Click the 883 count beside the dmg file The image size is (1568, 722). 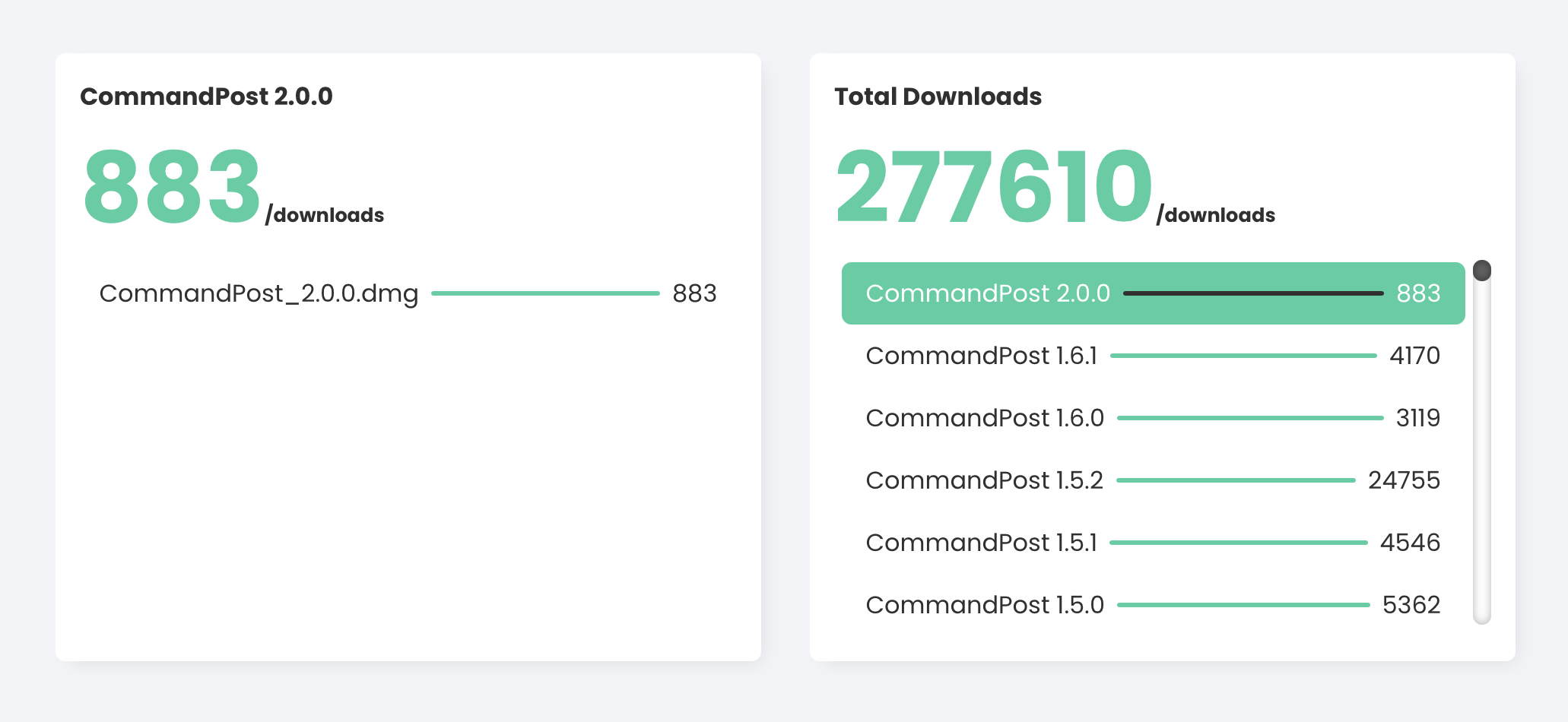[x=694, y=293]
